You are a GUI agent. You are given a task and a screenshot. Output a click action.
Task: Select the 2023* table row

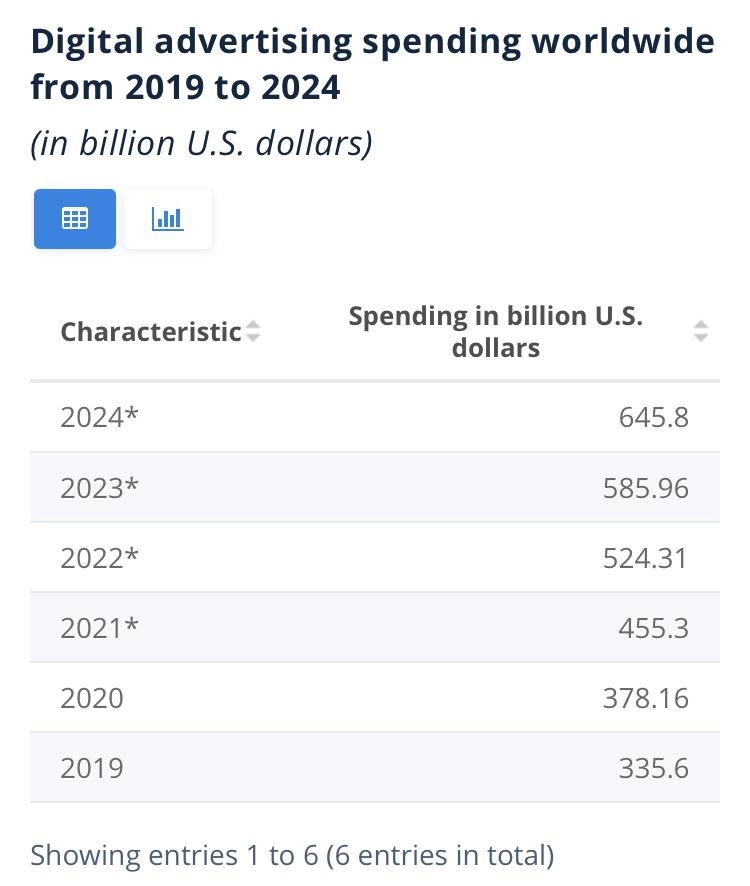coord(375,488)
